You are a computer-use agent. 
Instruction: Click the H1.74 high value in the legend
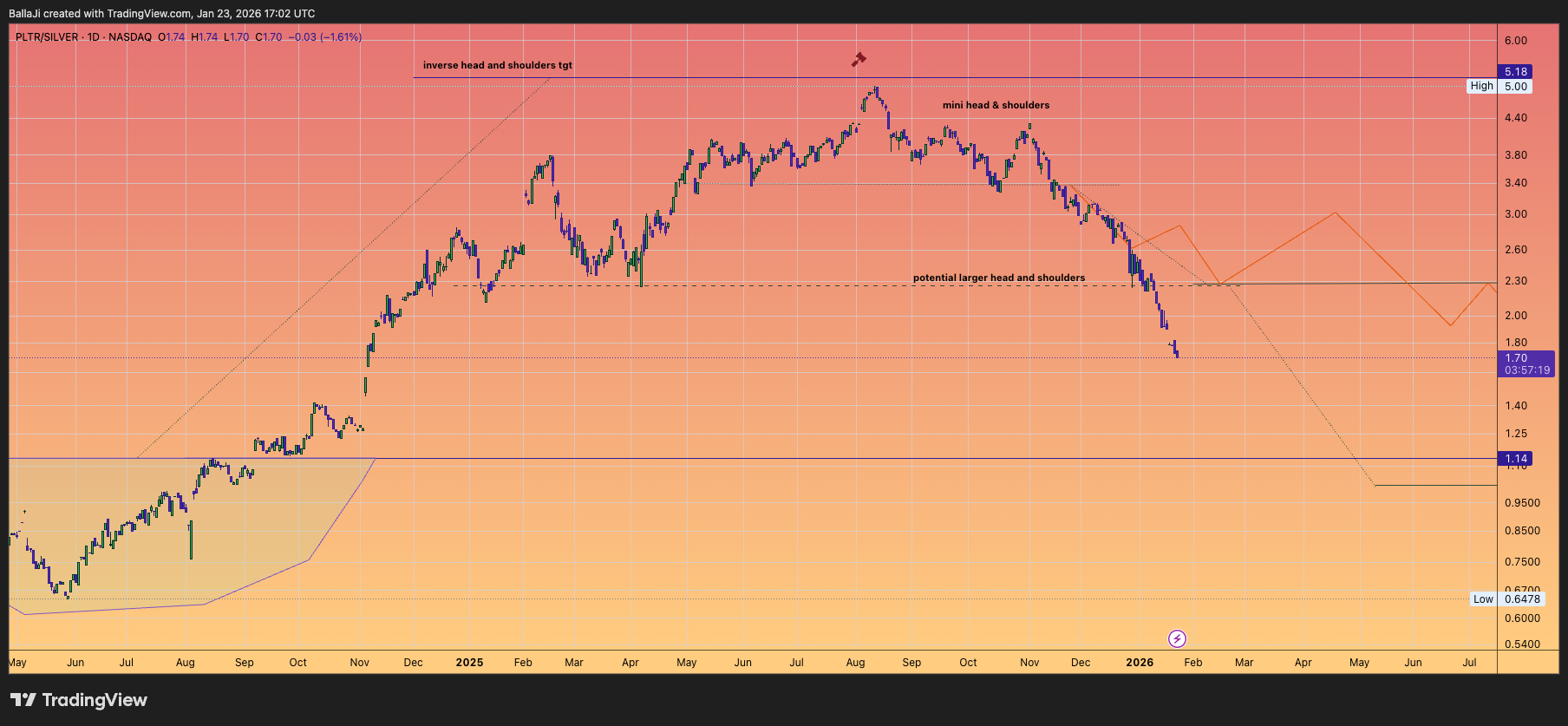pyautogui.click(x=205, y=37)
